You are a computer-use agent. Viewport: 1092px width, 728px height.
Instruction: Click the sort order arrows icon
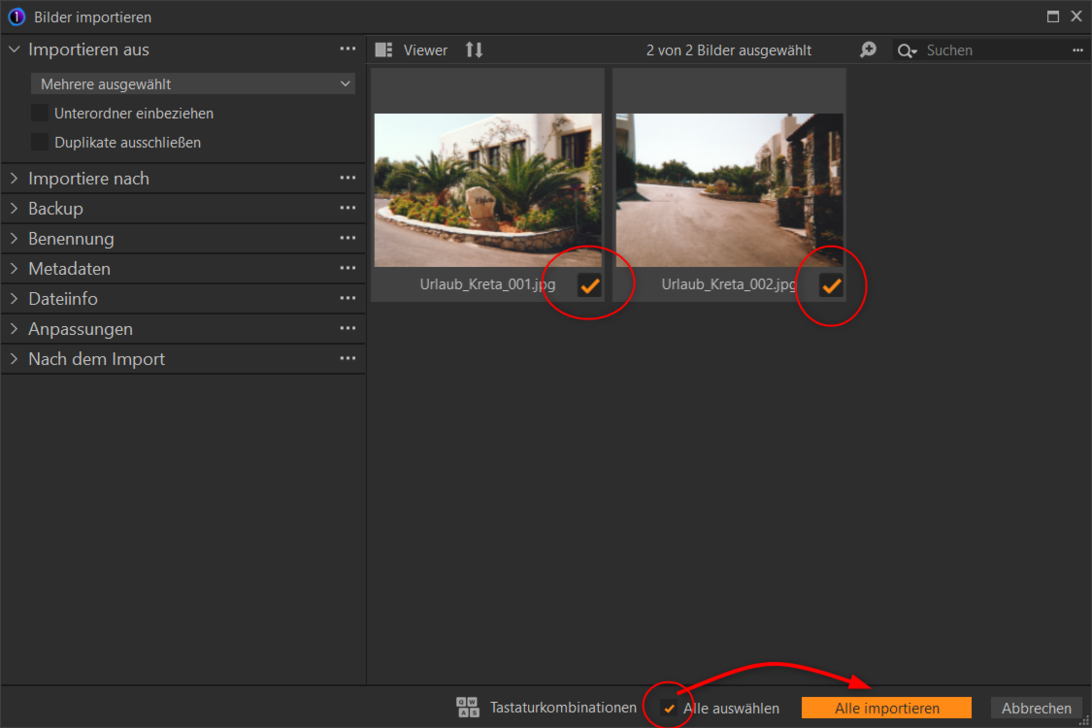coord(474,50)
